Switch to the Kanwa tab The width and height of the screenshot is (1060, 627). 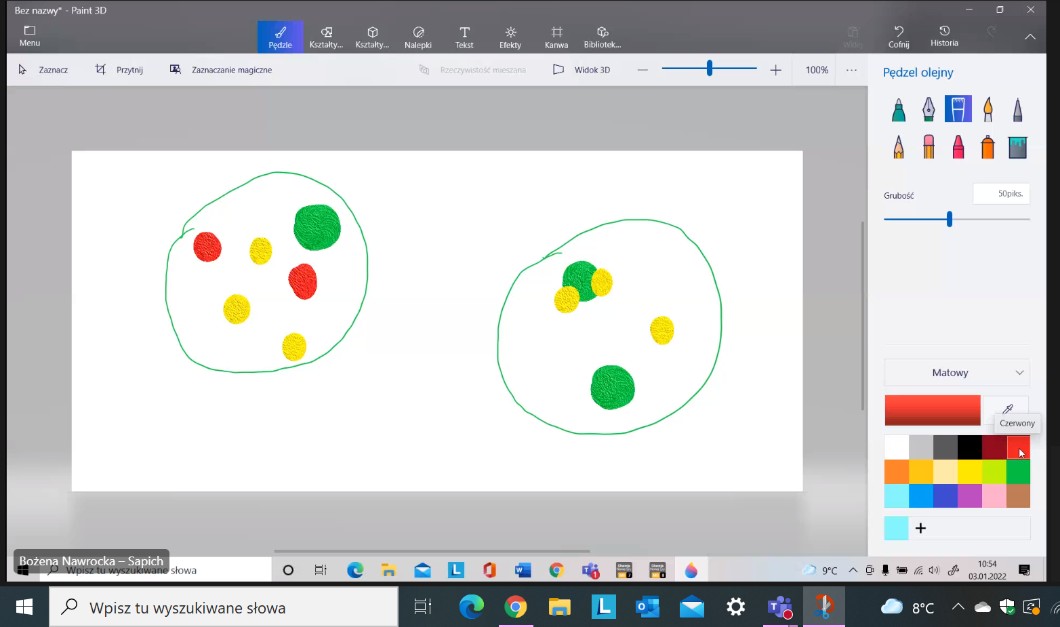click(557, 37)
